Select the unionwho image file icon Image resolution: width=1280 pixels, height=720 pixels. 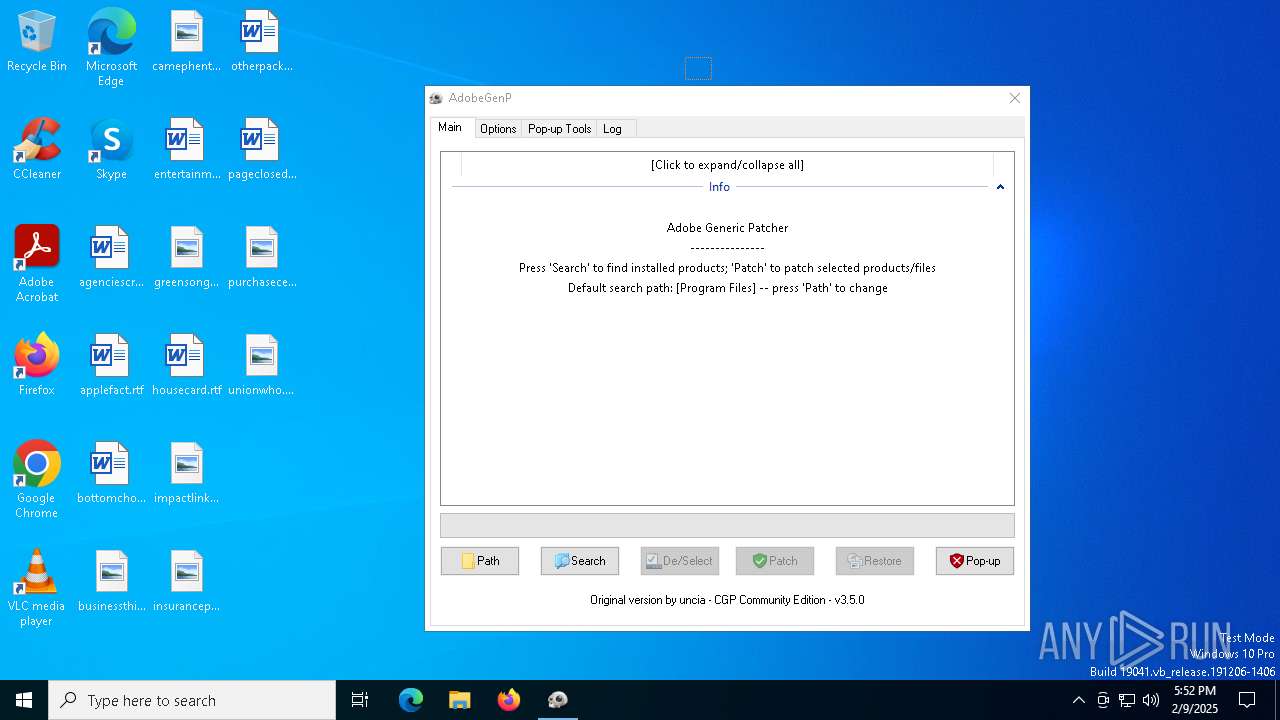(x=261, y=365)
